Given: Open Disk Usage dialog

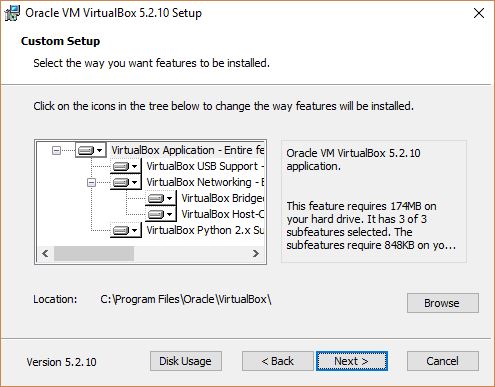Looking at the screenshot, I should click(x=186, y=361).
